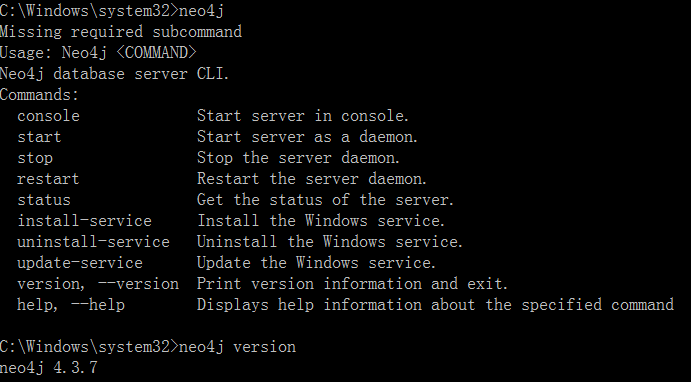Click the 'restart' command entry
691x382 pixels.
[x=48, y=179]
